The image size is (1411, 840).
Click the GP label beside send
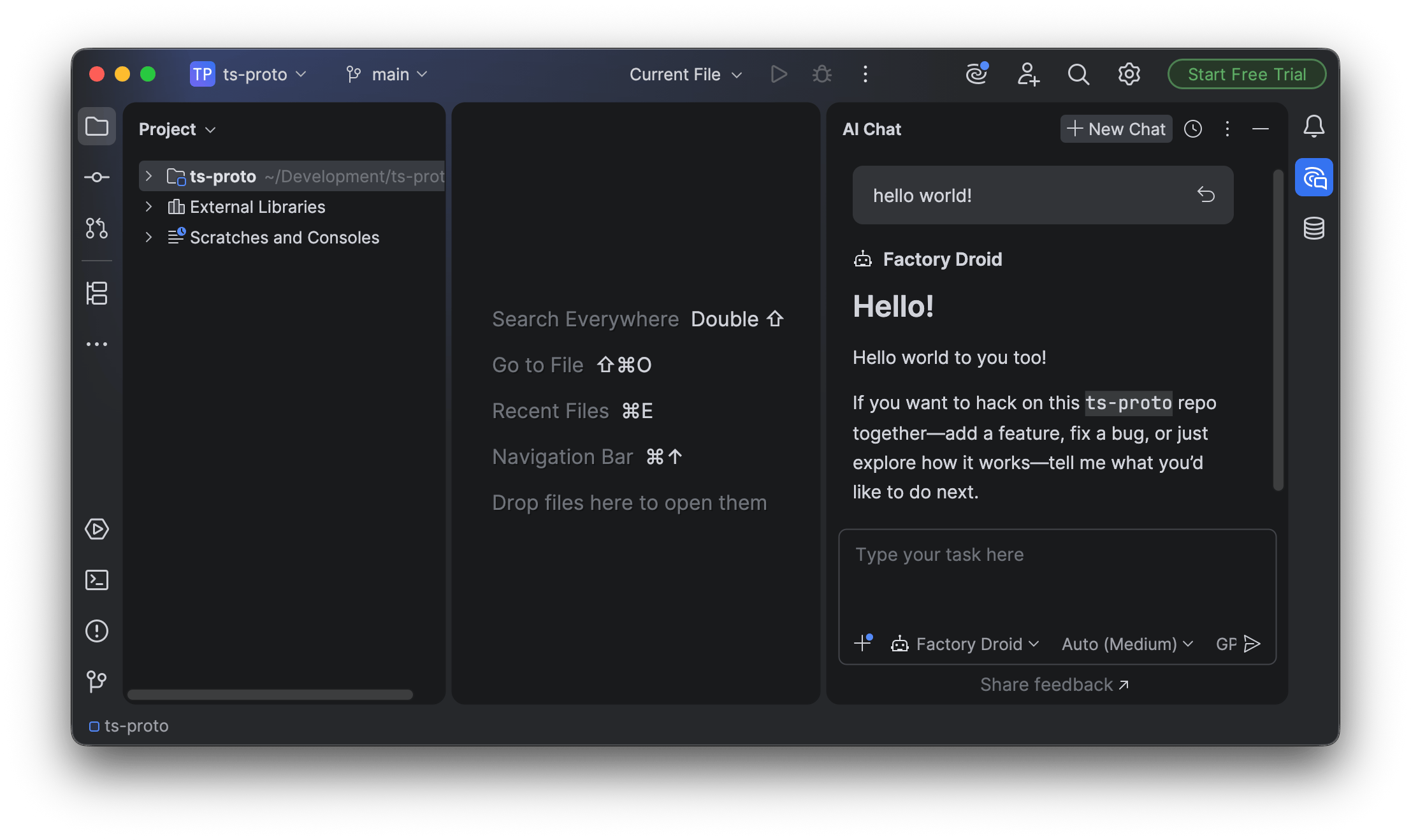[x=1226, y=644]
